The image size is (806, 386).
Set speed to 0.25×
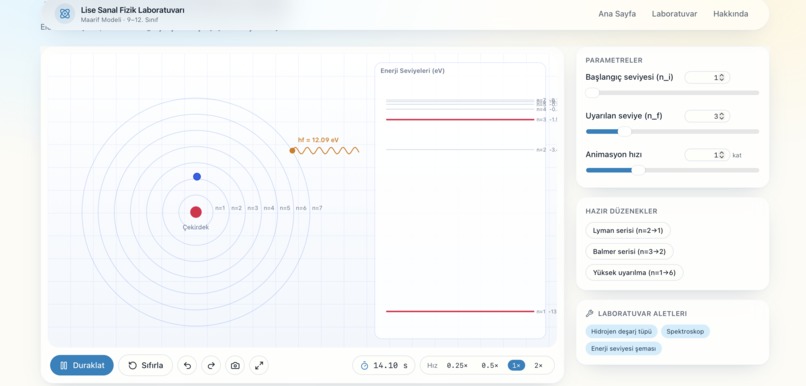pos(457,365)
